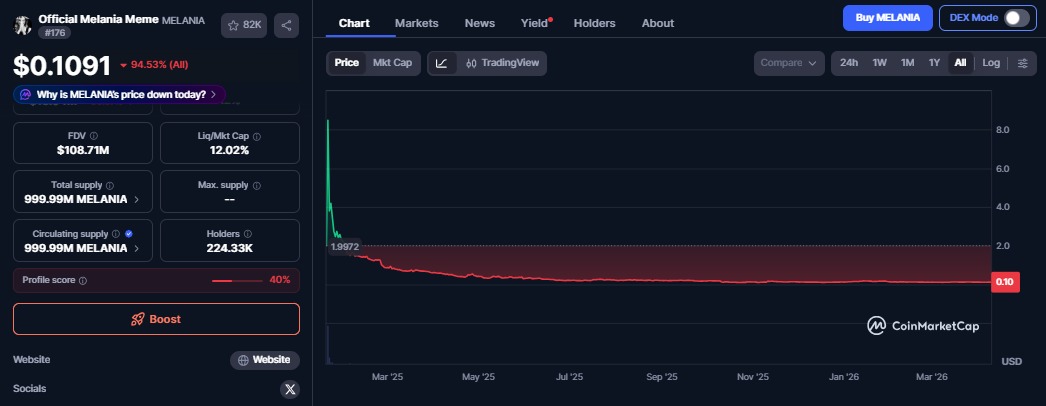
Task: Open Profile score info icon
Action: pyautogui.click(x=83, y=281)
